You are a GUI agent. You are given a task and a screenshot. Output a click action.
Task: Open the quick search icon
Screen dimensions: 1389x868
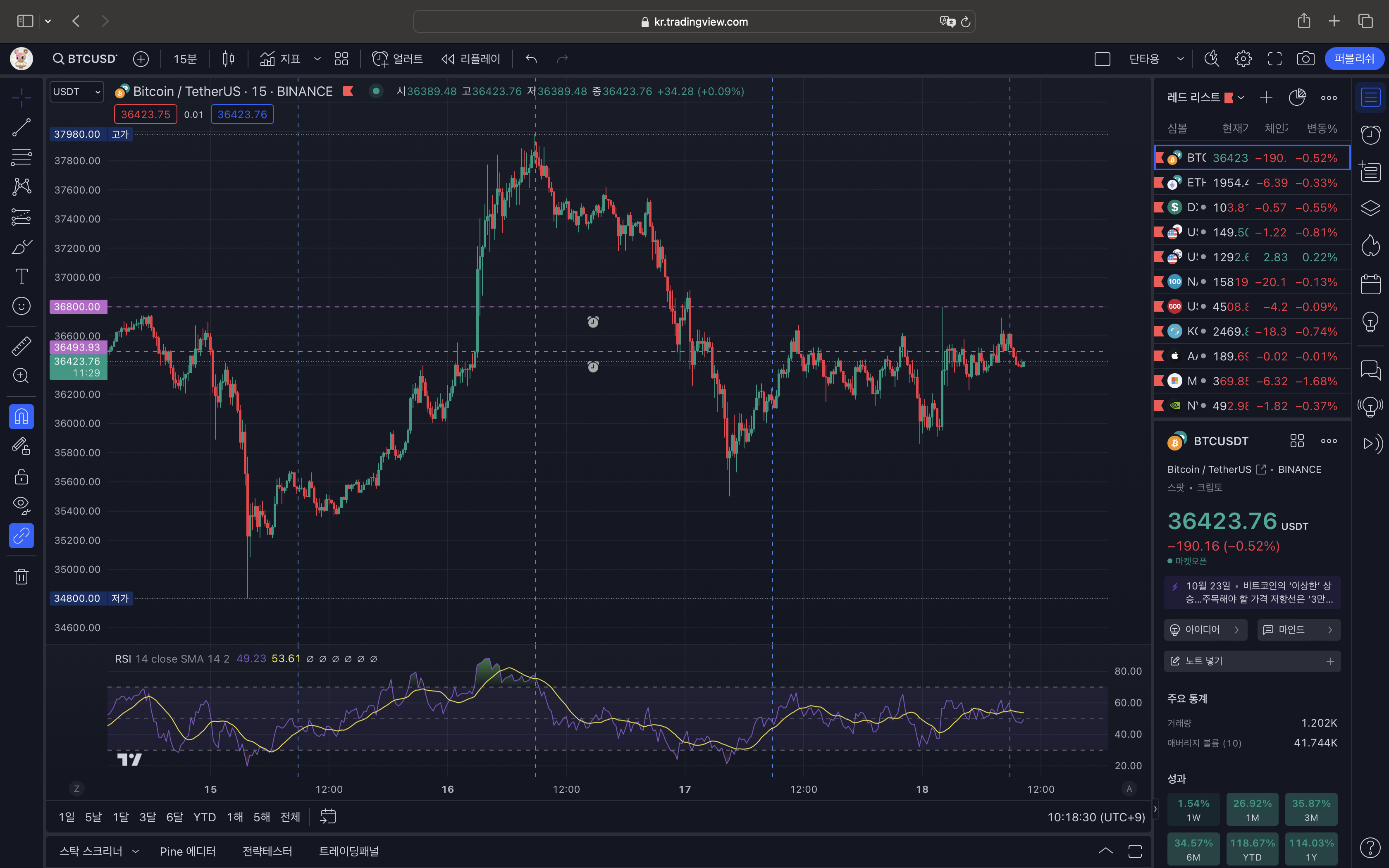1212,59
